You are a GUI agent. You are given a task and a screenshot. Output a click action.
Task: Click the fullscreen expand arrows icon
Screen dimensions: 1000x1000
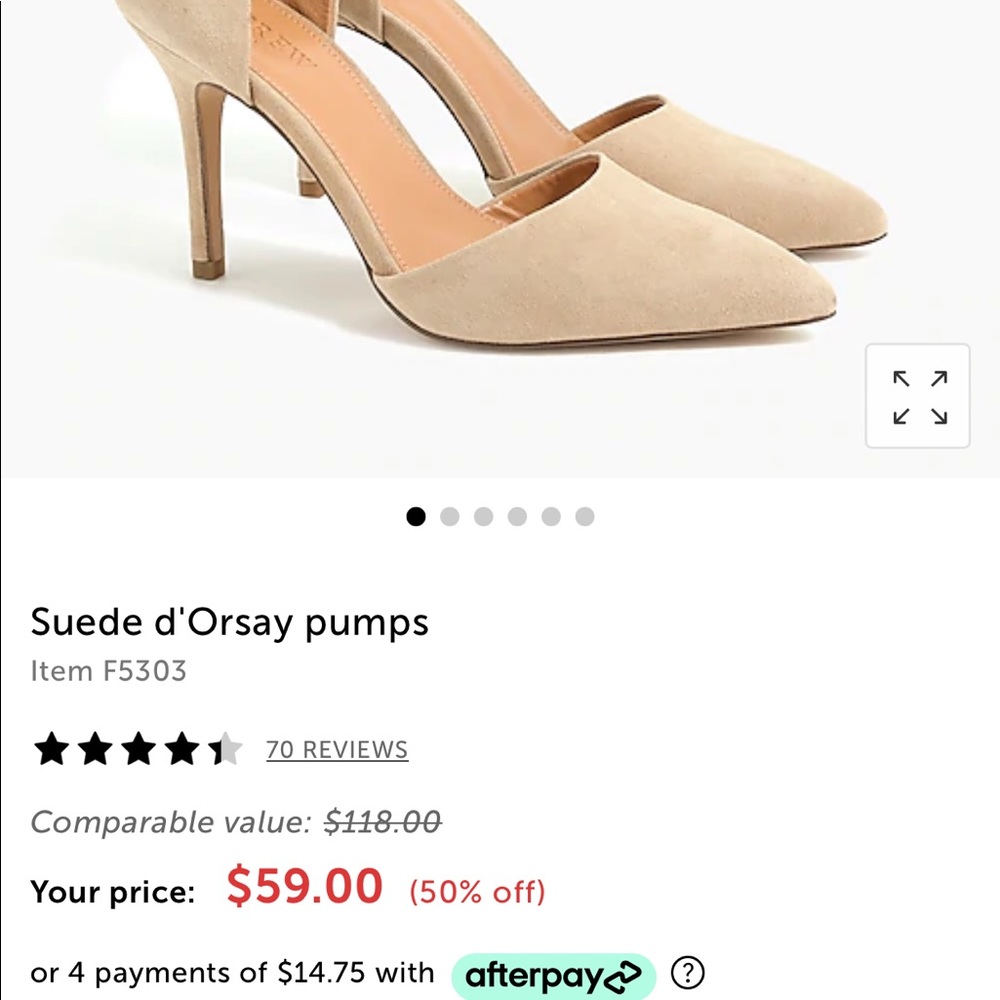(917, 396)
